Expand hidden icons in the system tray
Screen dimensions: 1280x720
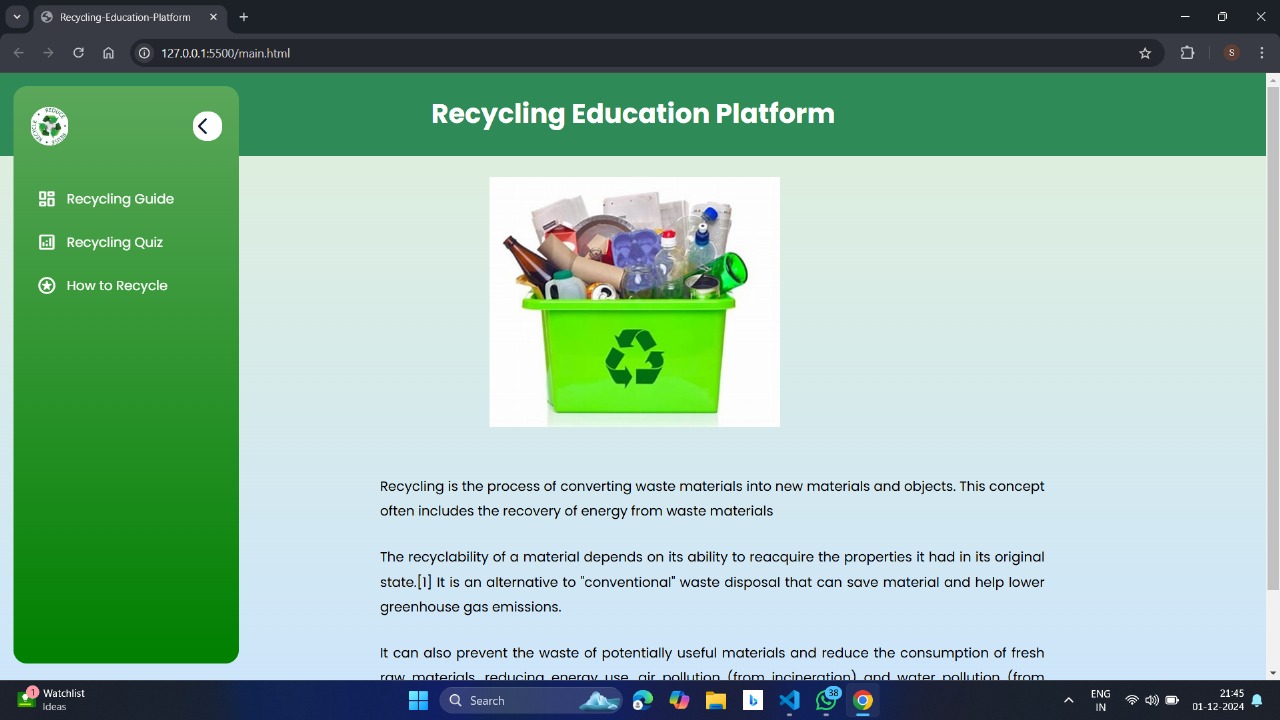(x=1068, y=700)
